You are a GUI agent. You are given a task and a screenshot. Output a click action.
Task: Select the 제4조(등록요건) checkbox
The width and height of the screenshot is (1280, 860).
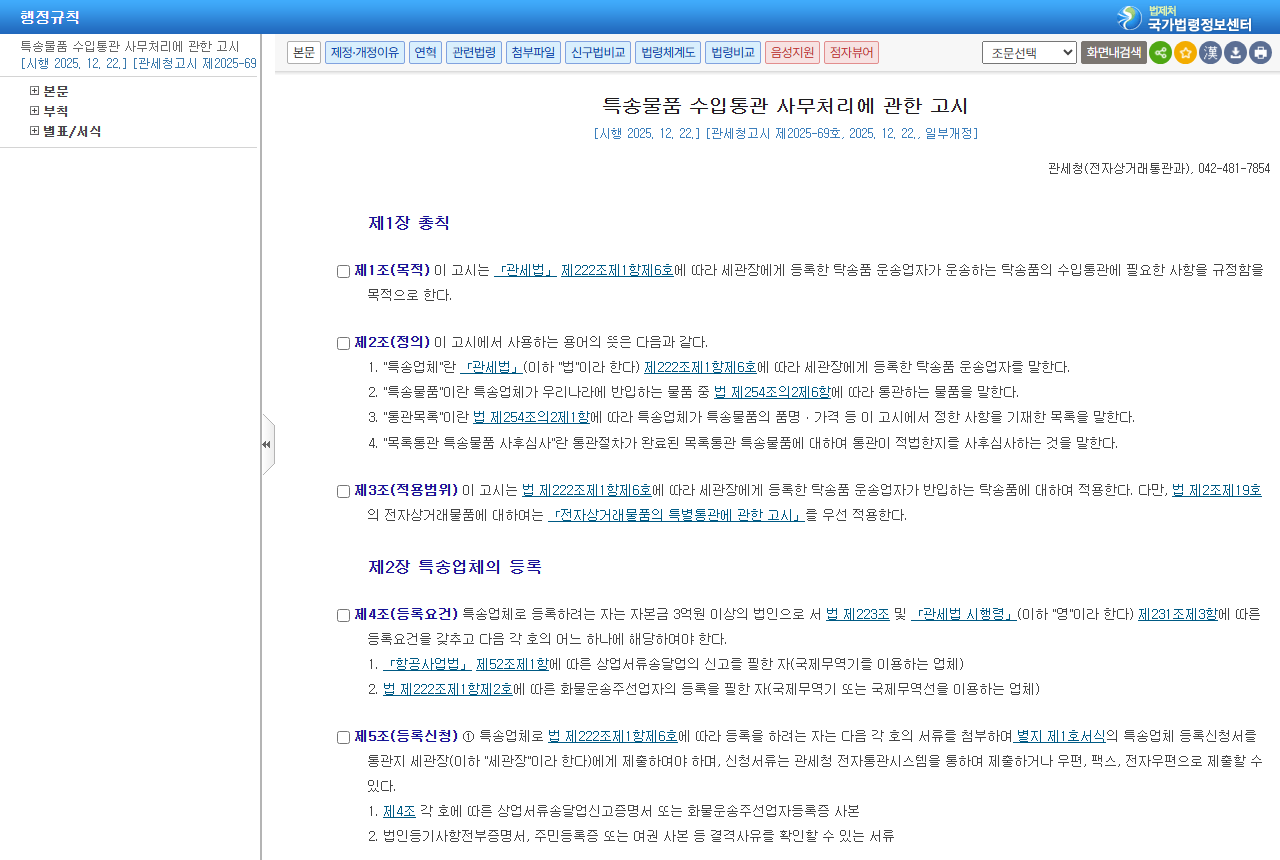coord(343,615)
